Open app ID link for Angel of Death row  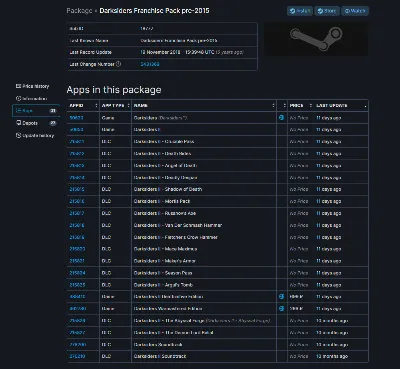coord(77,166)
